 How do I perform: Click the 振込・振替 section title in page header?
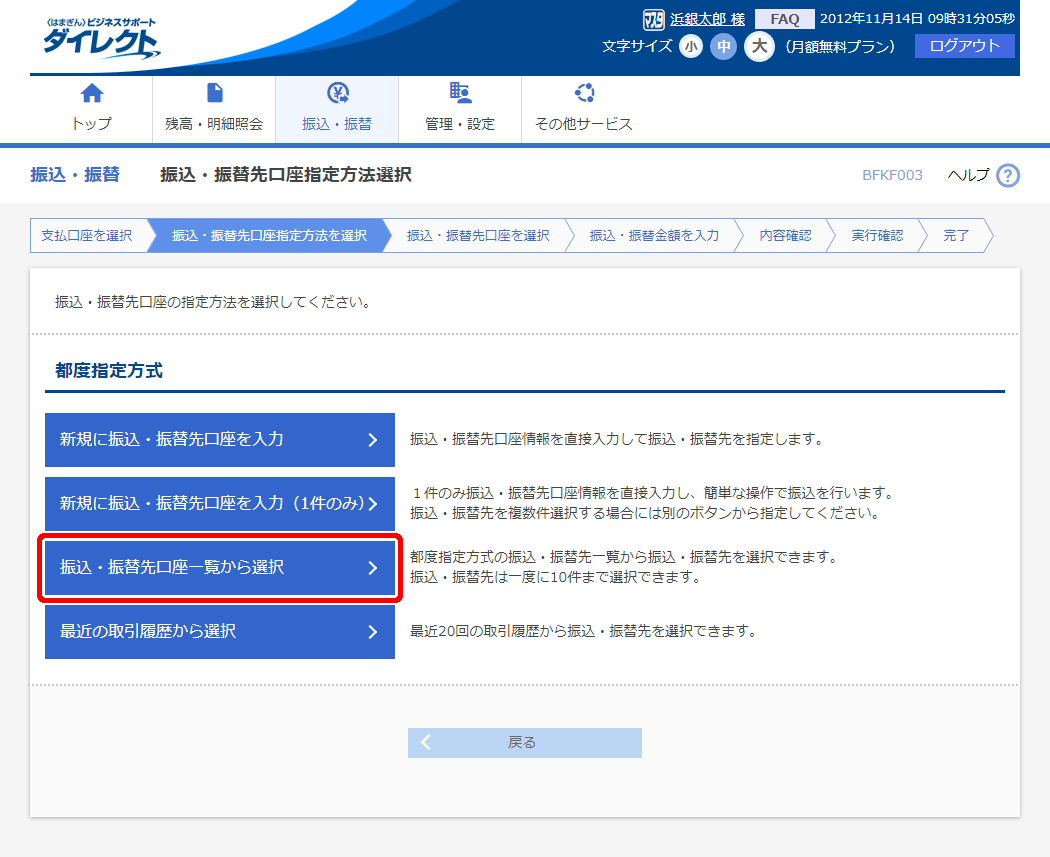coord(75,175)
